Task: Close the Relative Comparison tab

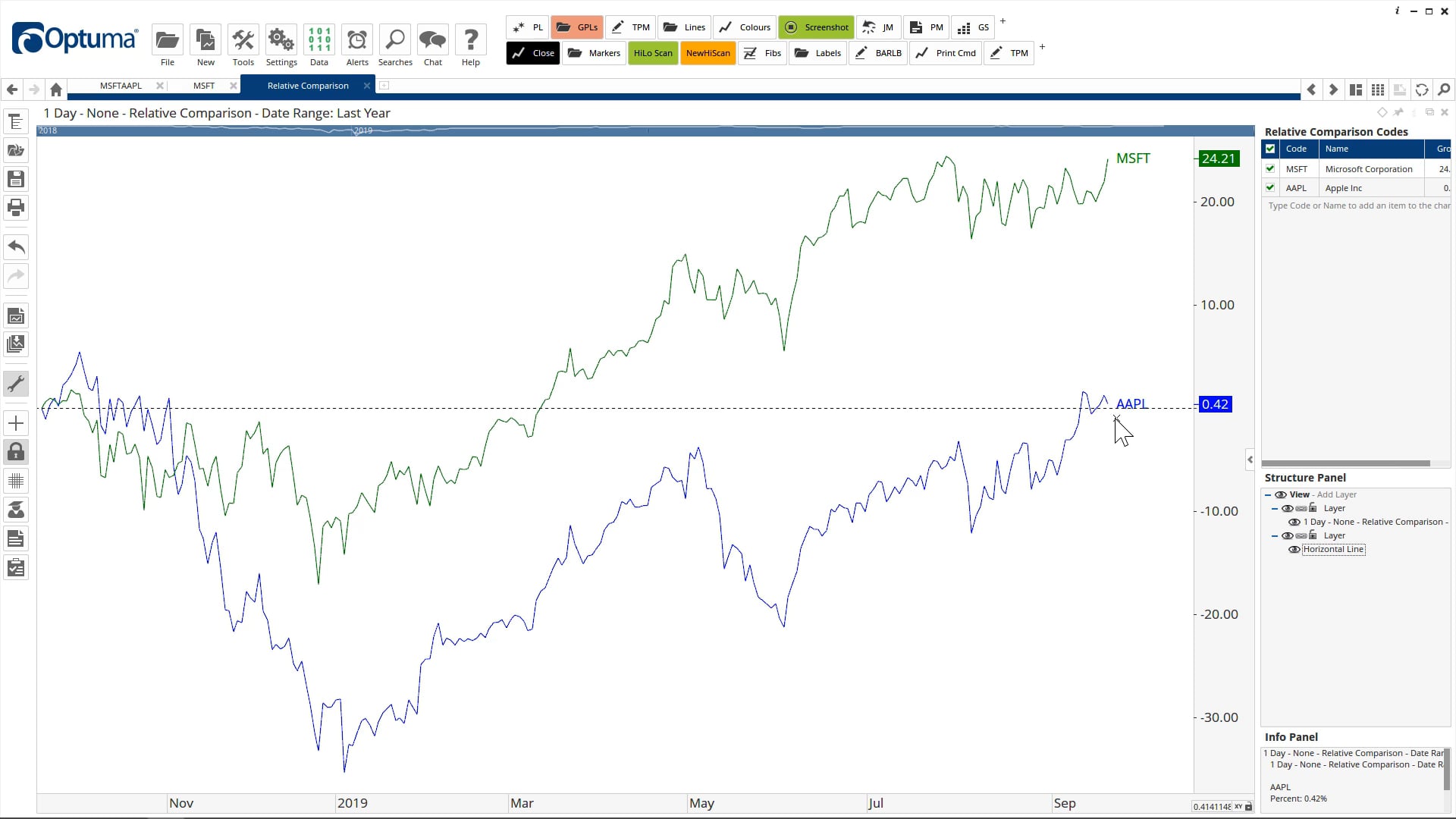Action: click(367, 86)
